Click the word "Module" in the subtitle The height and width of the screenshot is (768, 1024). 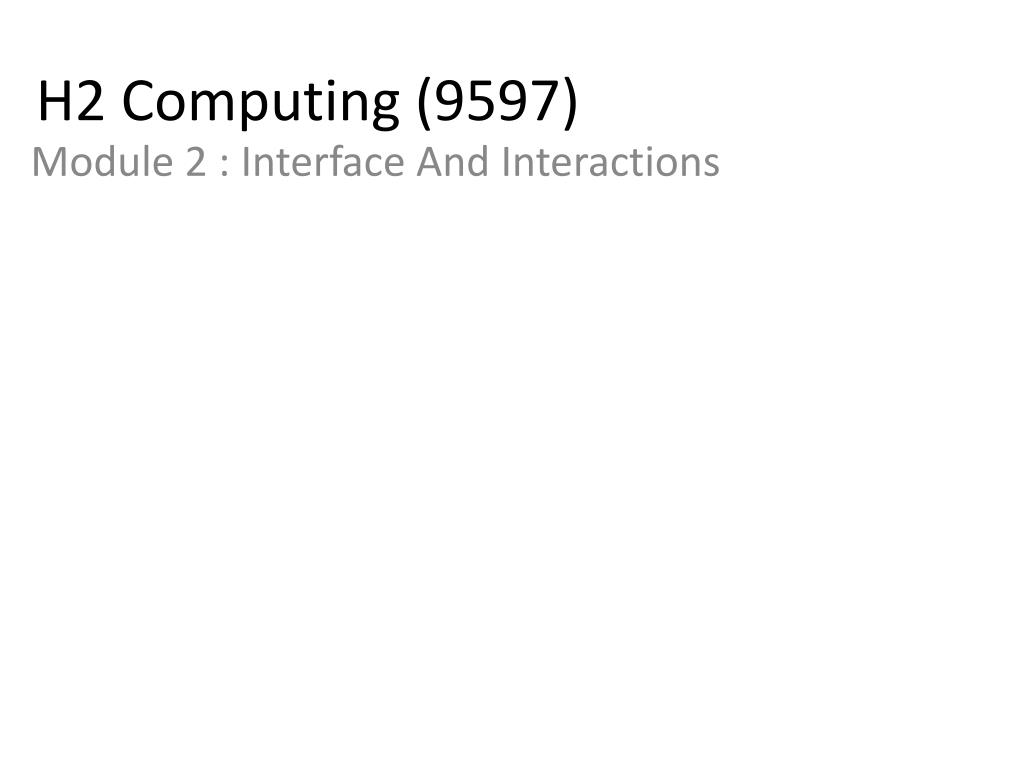[102, 162]
